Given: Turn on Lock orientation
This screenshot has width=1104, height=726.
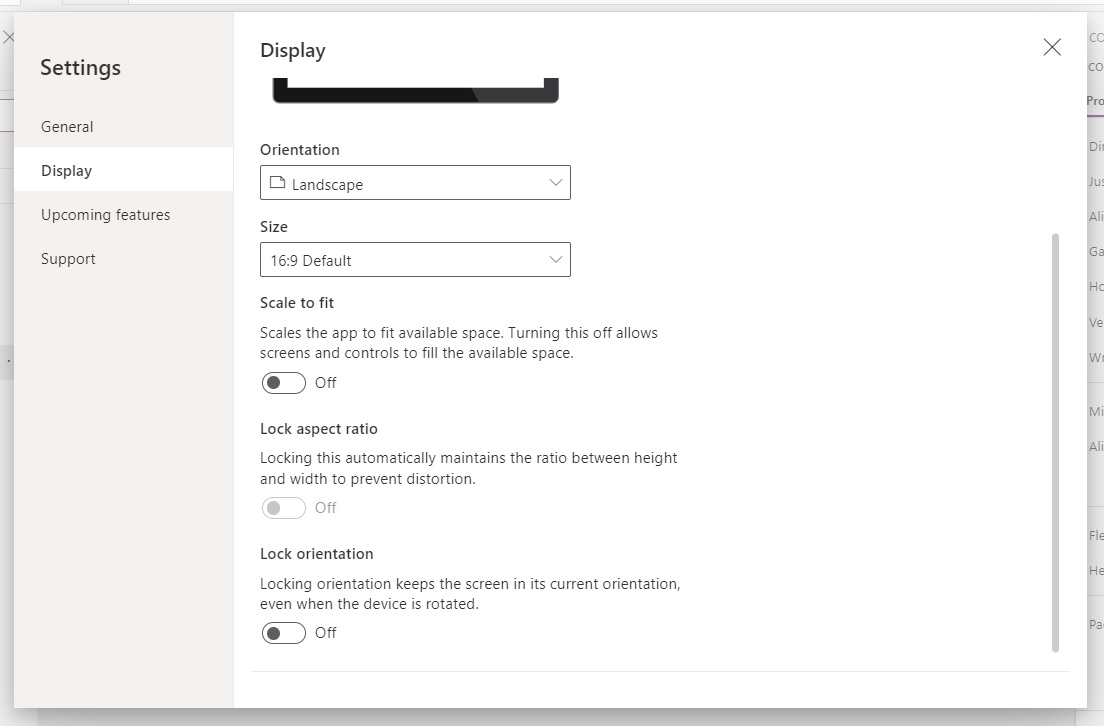Looking at the screenshot, I should [x=283, y=632].
